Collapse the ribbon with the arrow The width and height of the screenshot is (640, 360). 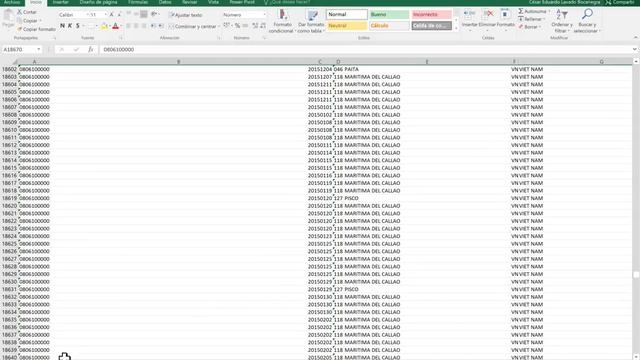pyautogui.click(x=636, y=38)
